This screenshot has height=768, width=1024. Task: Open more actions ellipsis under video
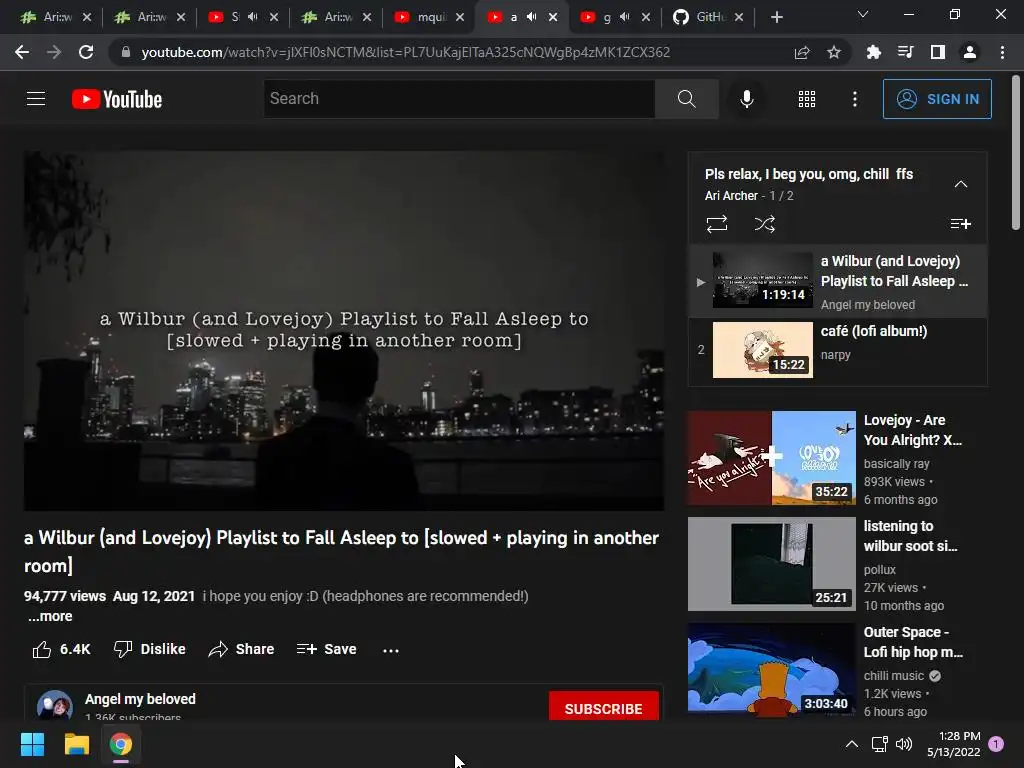(x=391, y=650)
